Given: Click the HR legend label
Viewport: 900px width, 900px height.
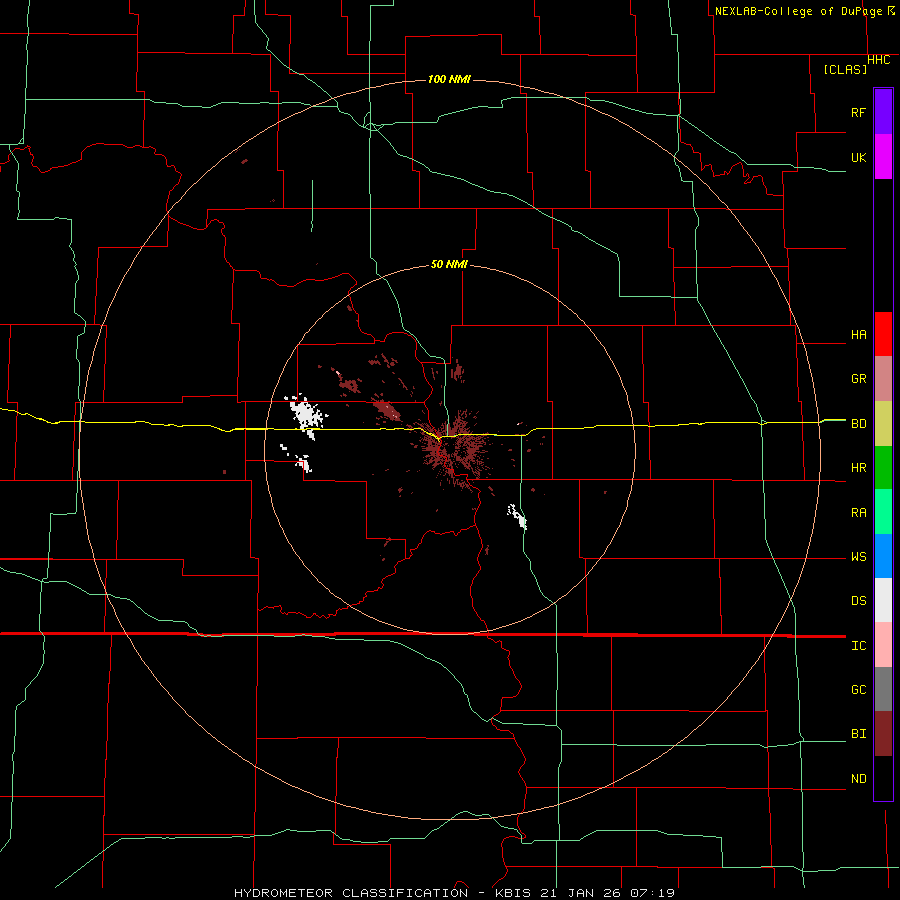Looking at the screenshot, I should click(x=858, y=468).
